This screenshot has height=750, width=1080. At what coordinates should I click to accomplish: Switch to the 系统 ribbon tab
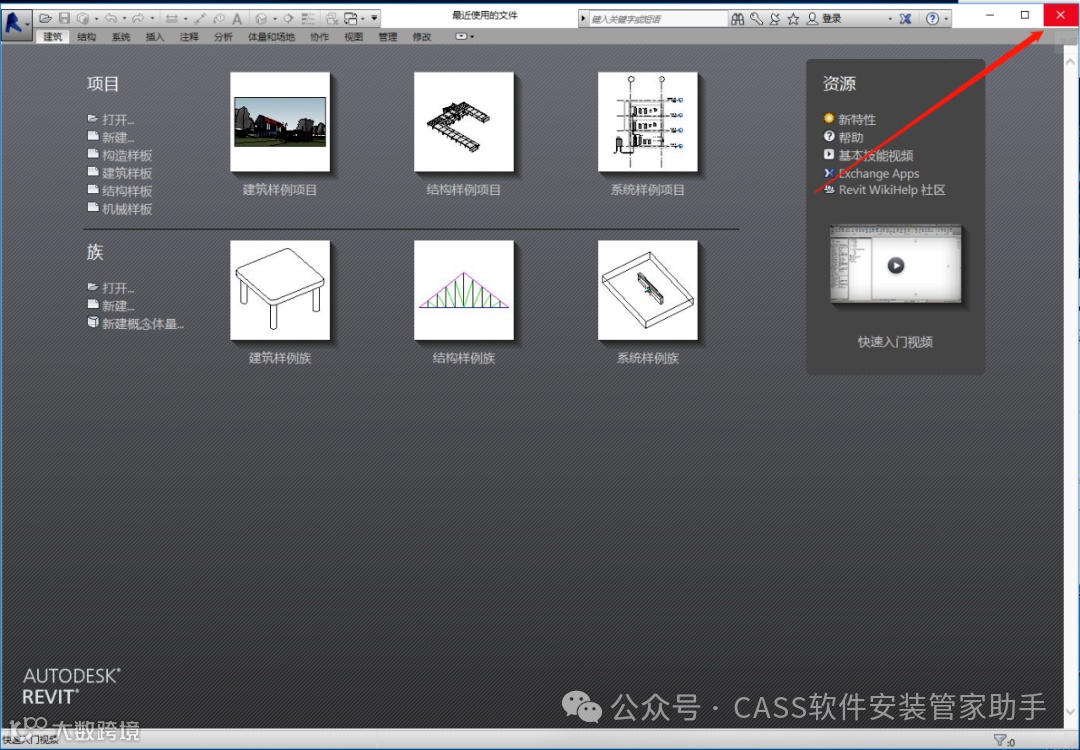[x=121, y=37]
